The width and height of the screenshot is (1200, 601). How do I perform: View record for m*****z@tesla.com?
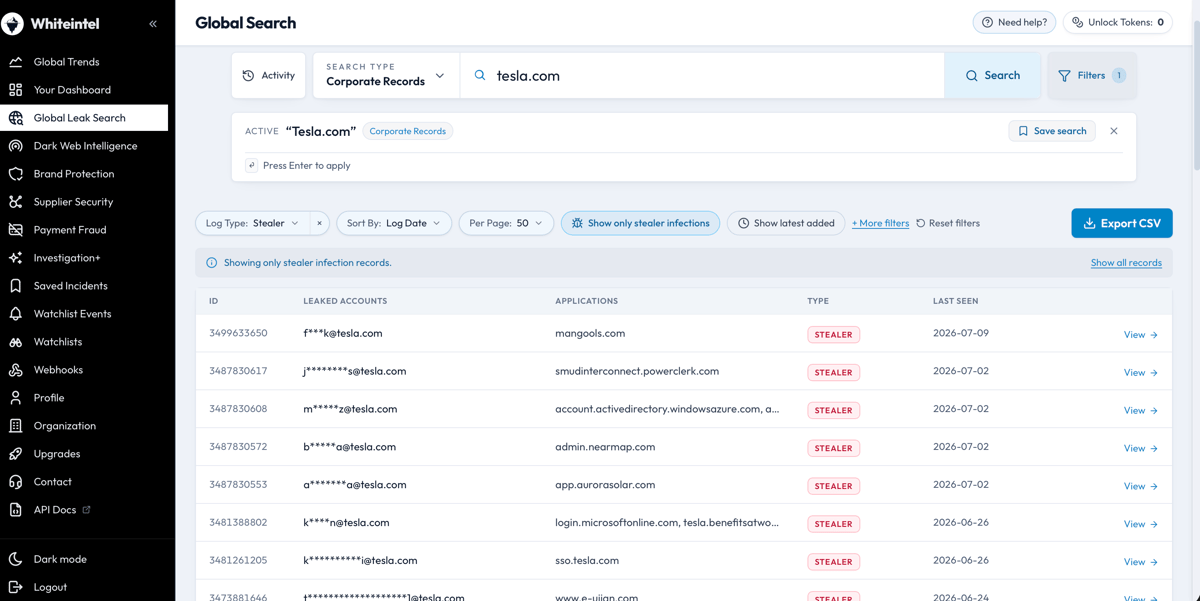(1140, 411)
